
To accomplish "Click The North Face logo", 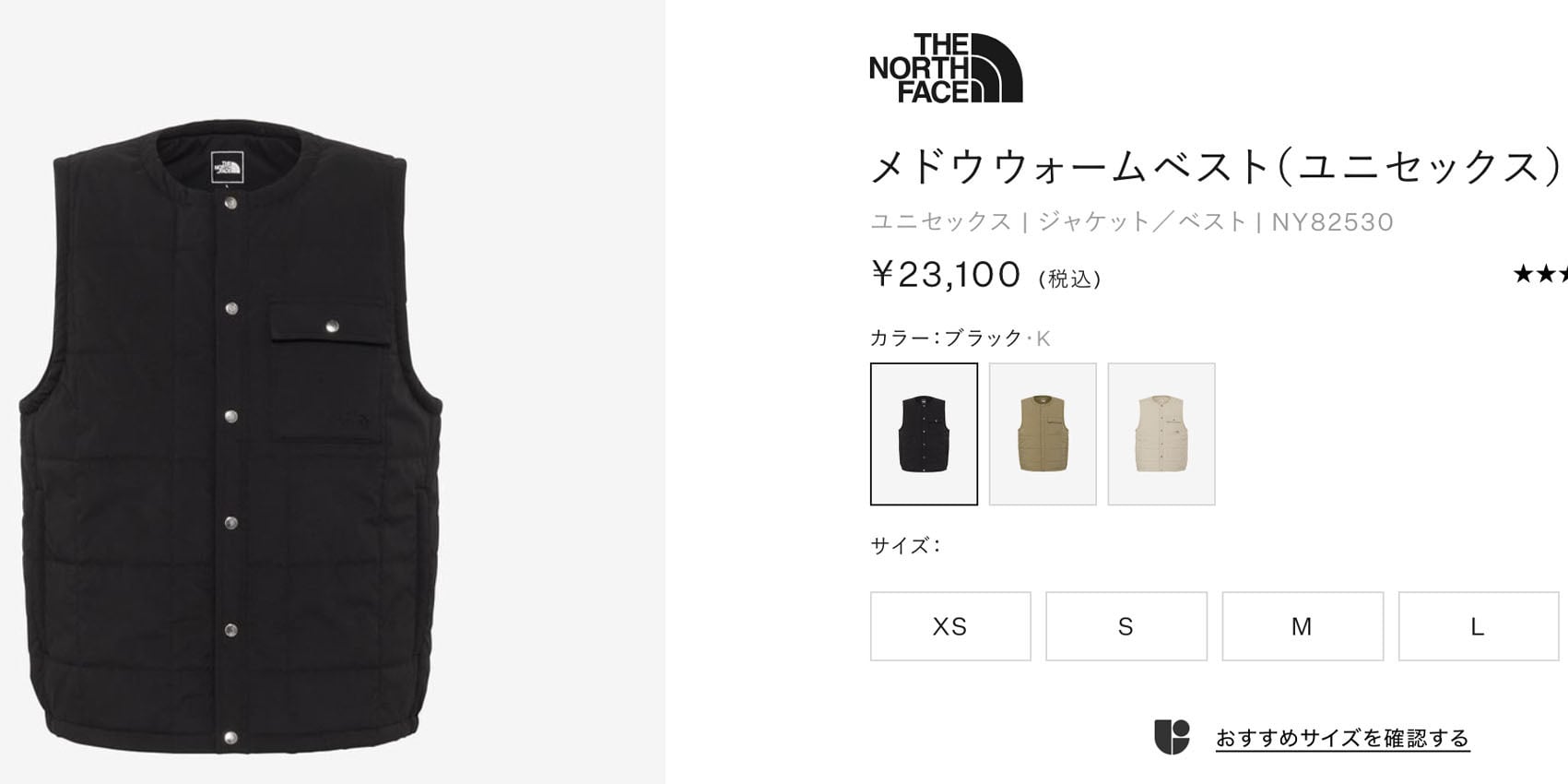I will tap(946, 68).
